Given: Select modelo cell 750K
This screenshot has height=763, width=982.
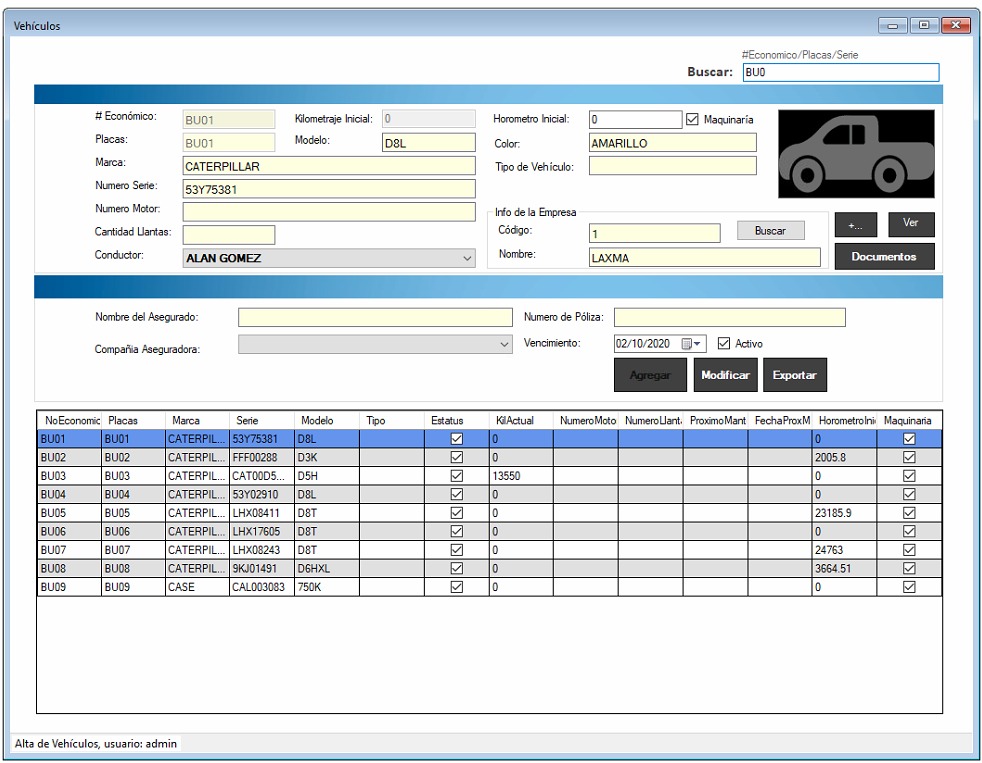Looking at the screenshot, I should click(x=327, y=587).
